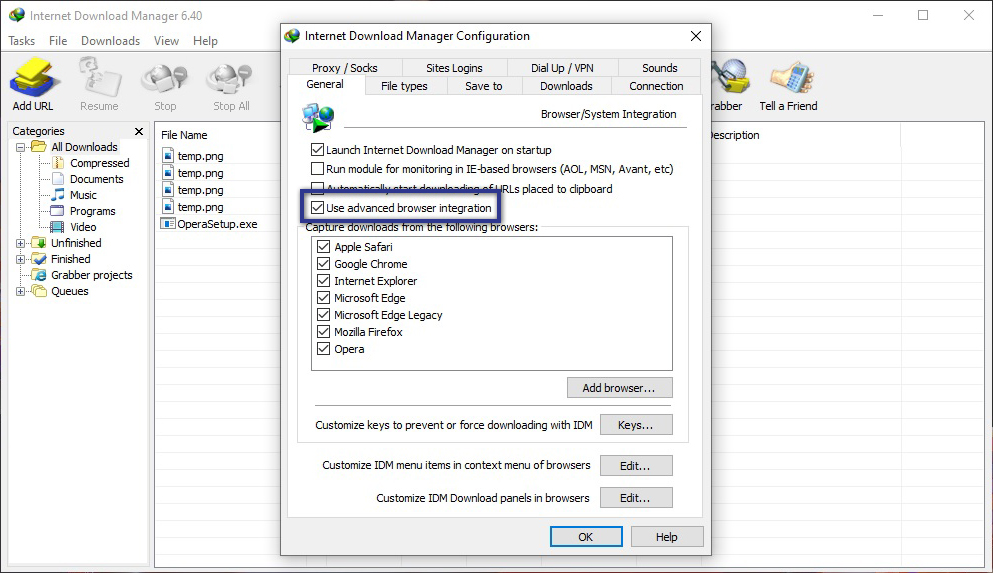Click the Description column header

(x=735, y=135)
